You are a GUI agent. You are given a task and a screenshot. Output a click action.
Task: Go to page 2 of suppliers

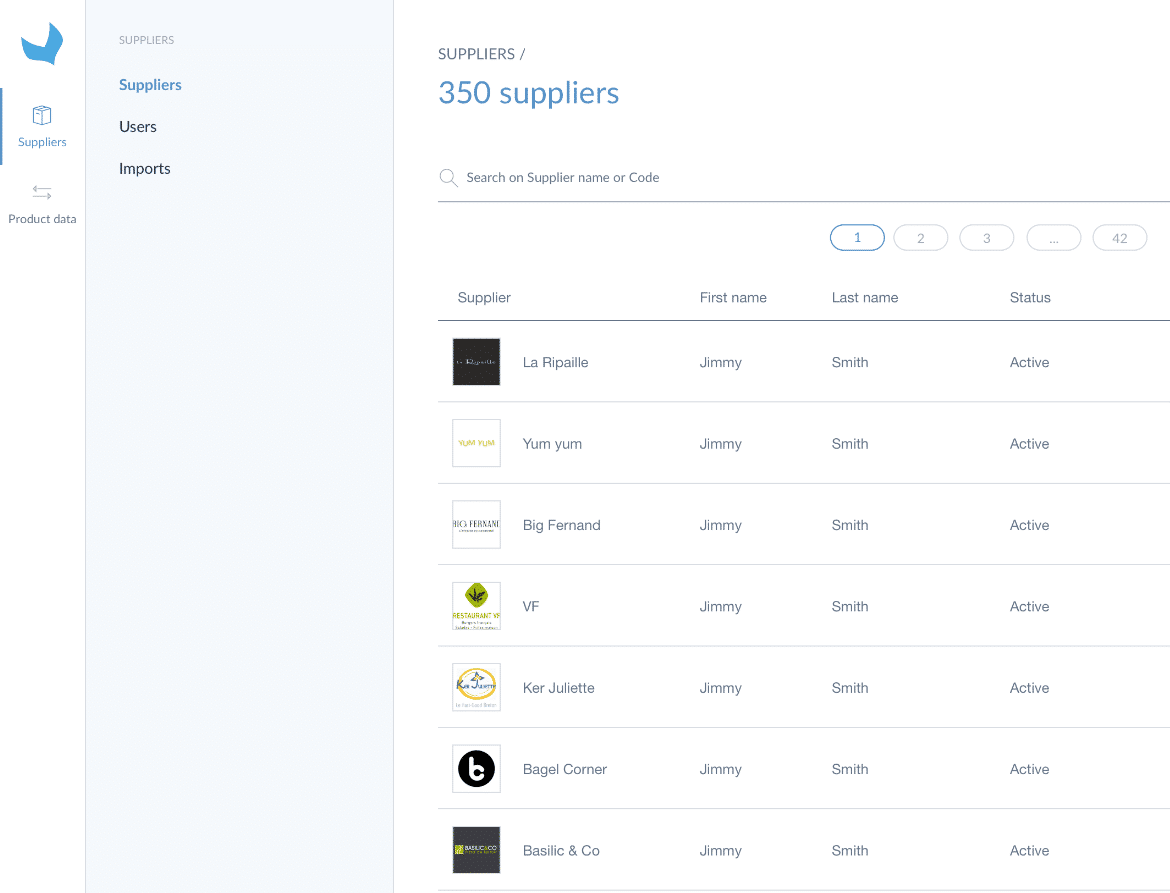(920, 238)
